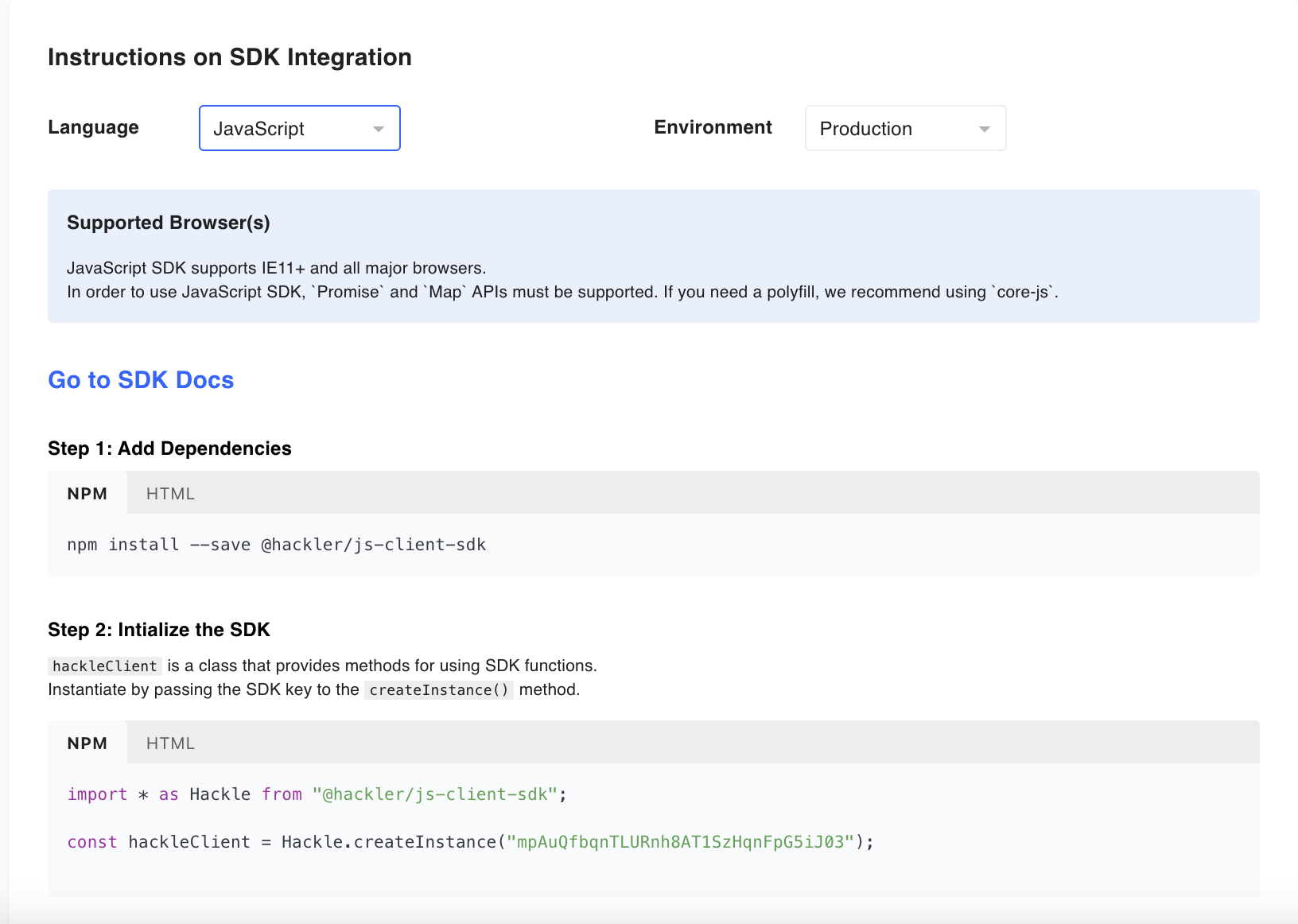Select the NPM tab under Step 2

coord(87,743)
